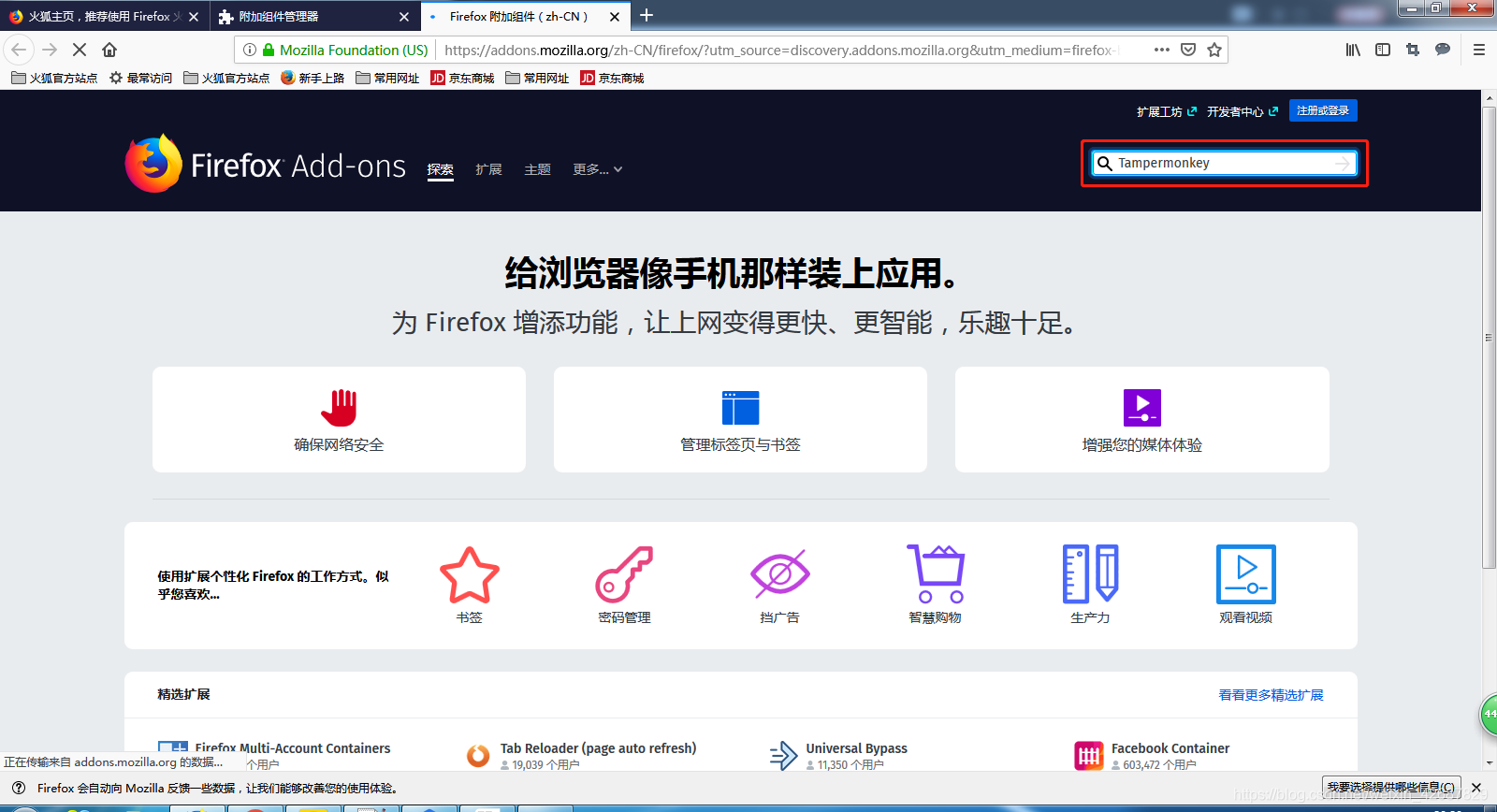The width and height of the screenshot is (1497, 812).
Task: Open 管理标签页与书签 card
Action: pos(740,420)
